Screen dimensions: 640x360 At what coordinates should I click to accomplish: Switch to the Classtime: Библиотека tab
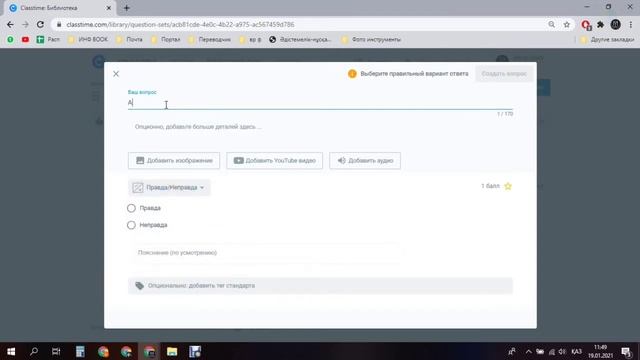pyautogui.click(x=59, y=8)
